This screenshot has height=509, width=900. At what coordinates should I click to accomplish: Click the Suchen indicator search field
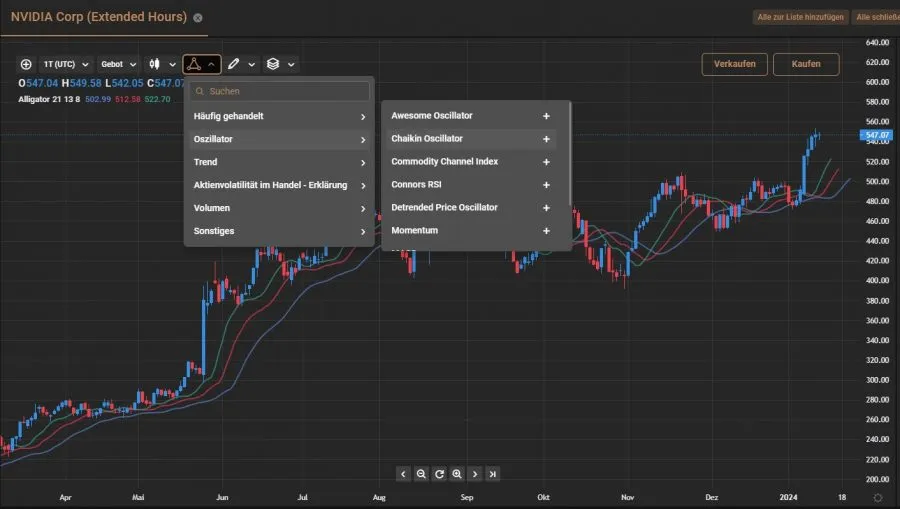coord(285,91)
